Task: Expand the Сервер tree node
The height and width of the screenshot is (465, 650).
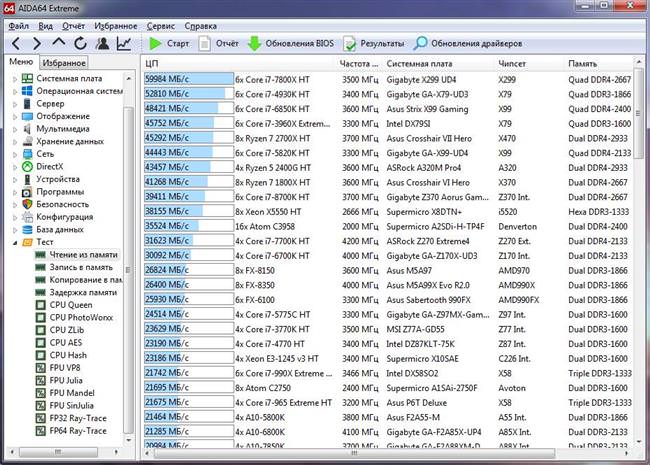Action: pyautogui.click(x=15, y=104)
